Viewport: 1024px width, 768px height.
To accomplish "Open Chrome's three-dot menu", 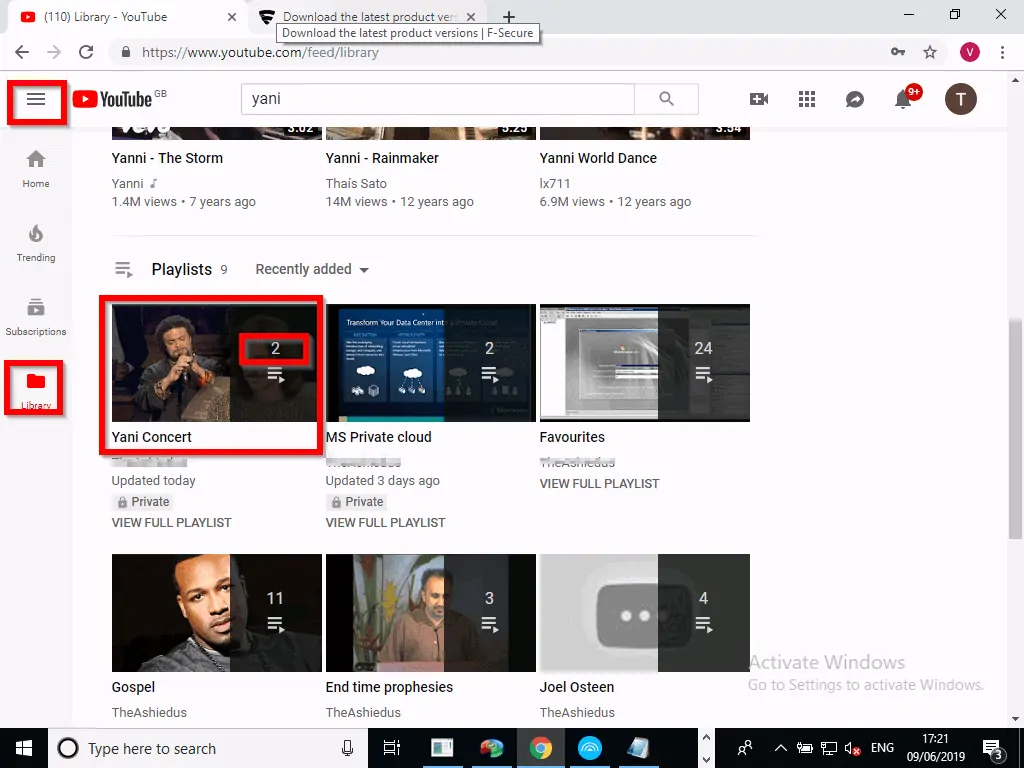I will [1002, 52].
